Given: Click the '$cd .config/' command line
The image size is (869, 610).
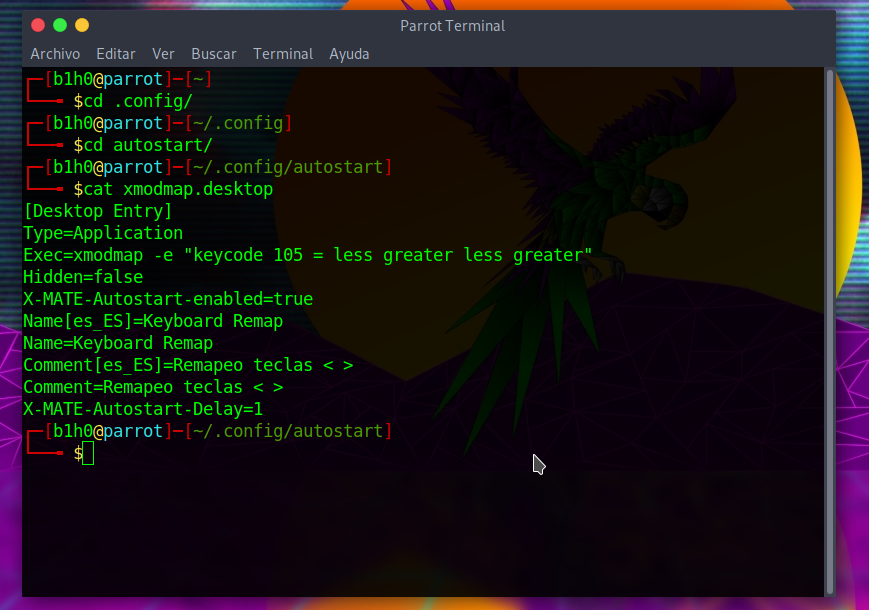Looking at the screenshot, I should [x=133, y=101].
